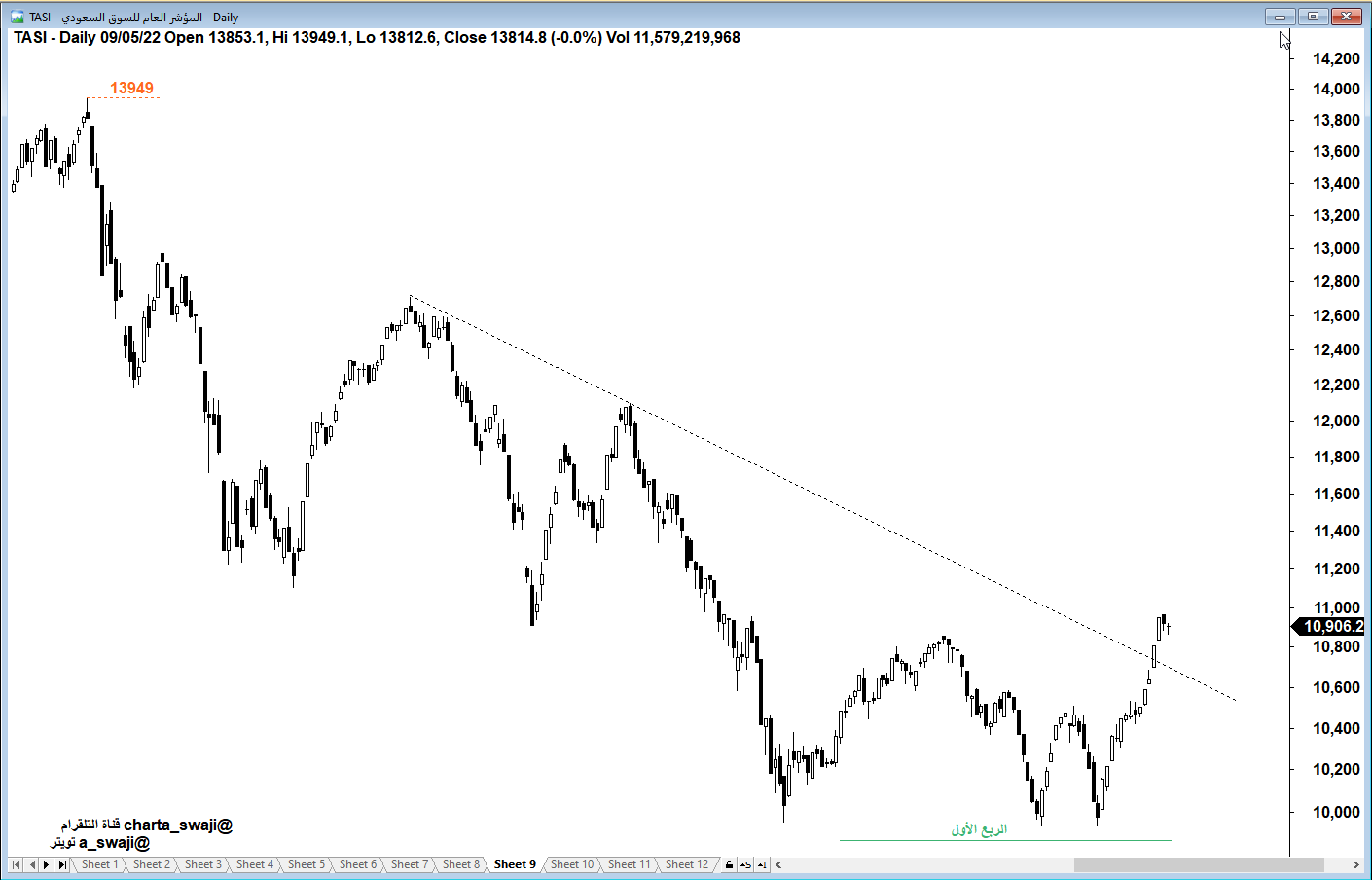Screen dimensions: 1372x880
Task: Jump to the last sheet tab
Action: (62, 864)
